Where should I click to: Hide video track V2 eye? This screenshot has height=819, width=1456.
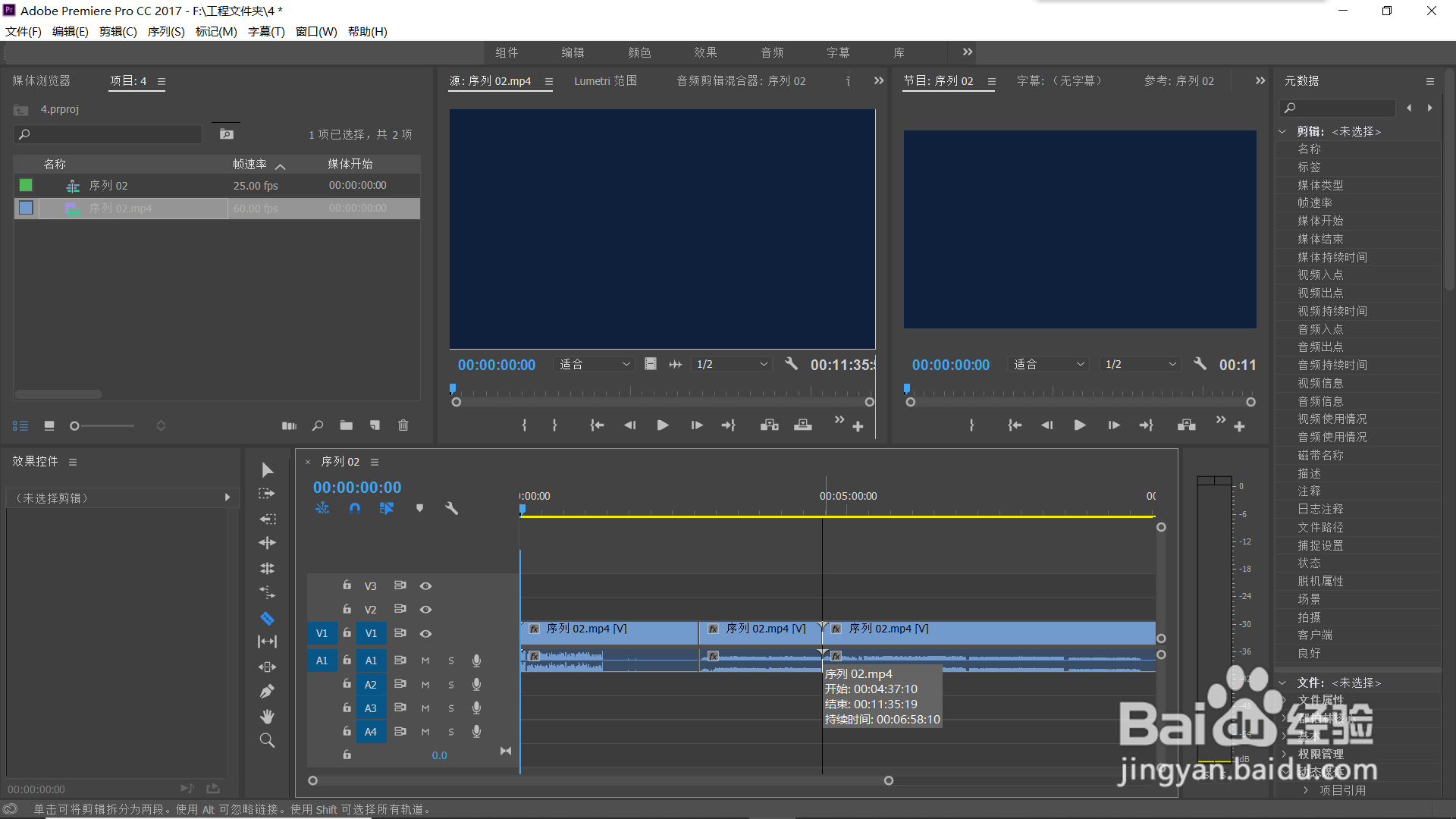(x=426, y=610)
